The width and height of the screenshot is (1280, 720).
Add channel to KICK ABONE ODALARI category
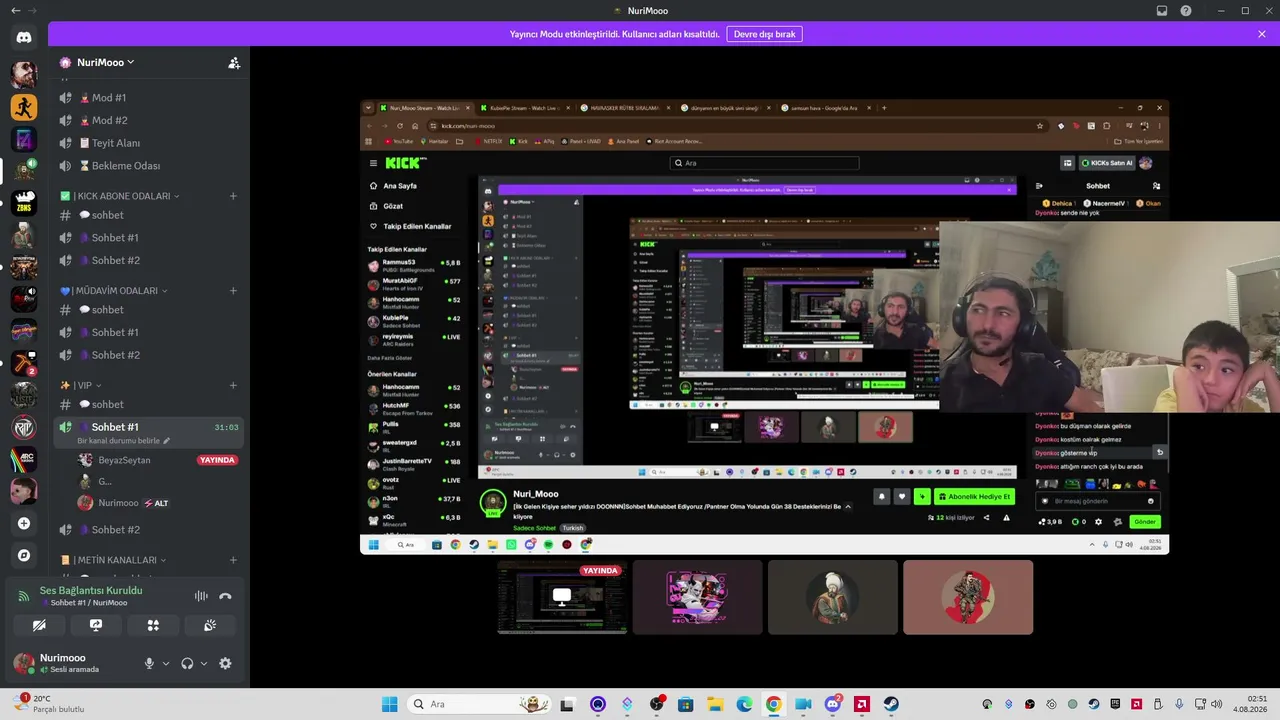(233, 196)
